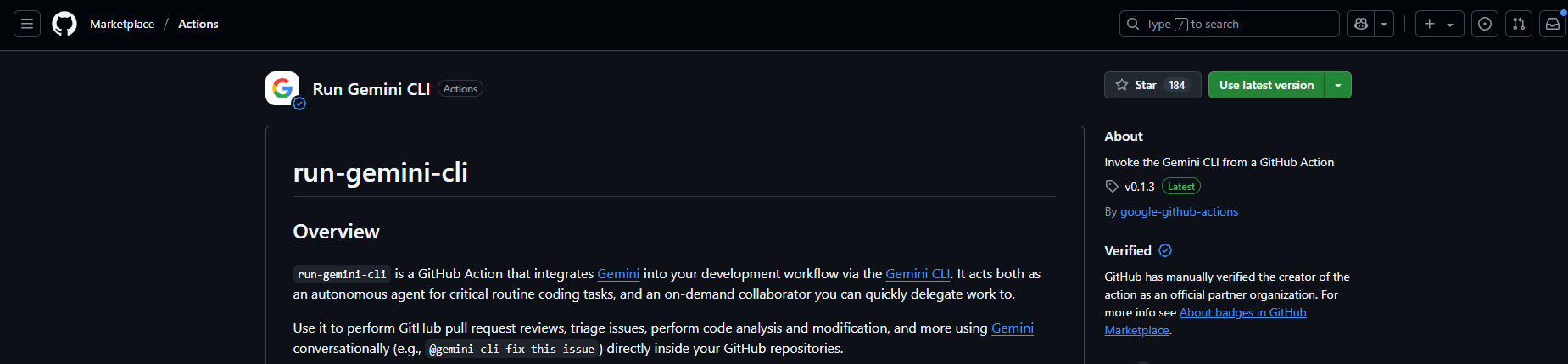Open the Gemini link in the first paragraph
The width and height of the screenshot is (1568, 364).
pyautogui.click(x=618, y=273)
